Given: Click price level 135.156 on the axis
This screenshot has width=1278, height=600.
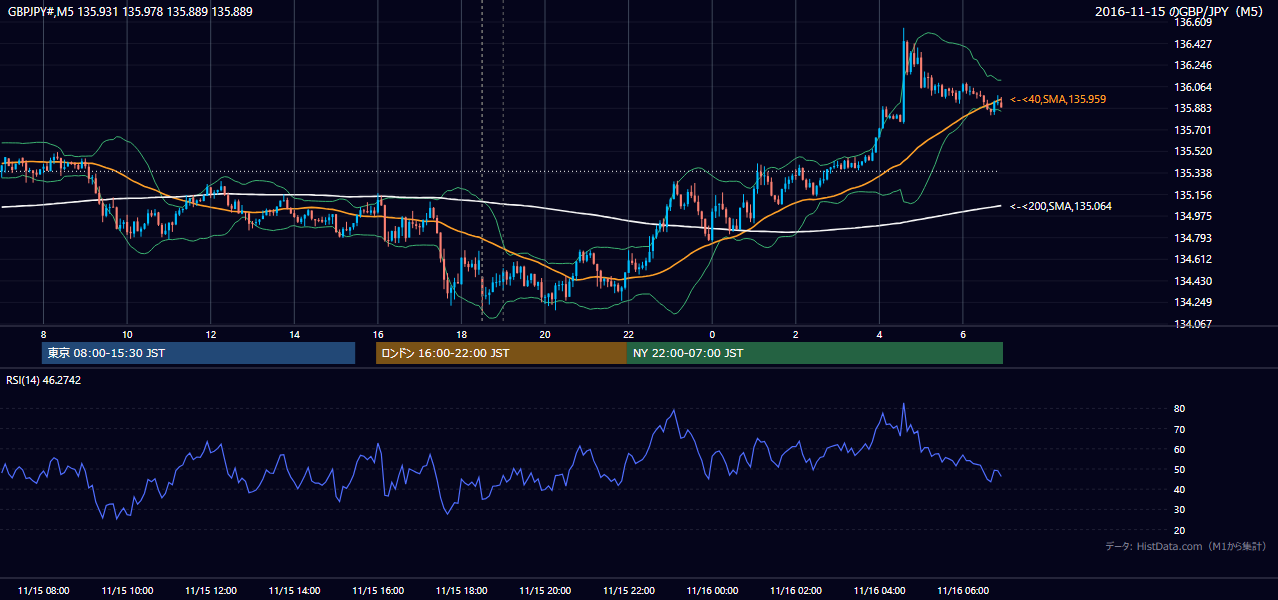Looking at the screenshot, I should coord(1194,195).
